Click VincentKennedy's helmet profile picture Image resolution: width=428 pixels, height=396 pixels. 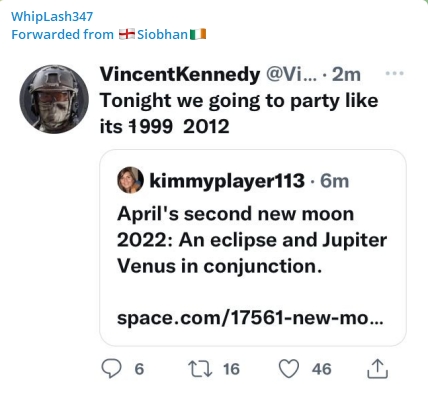(x=54, y=99)
